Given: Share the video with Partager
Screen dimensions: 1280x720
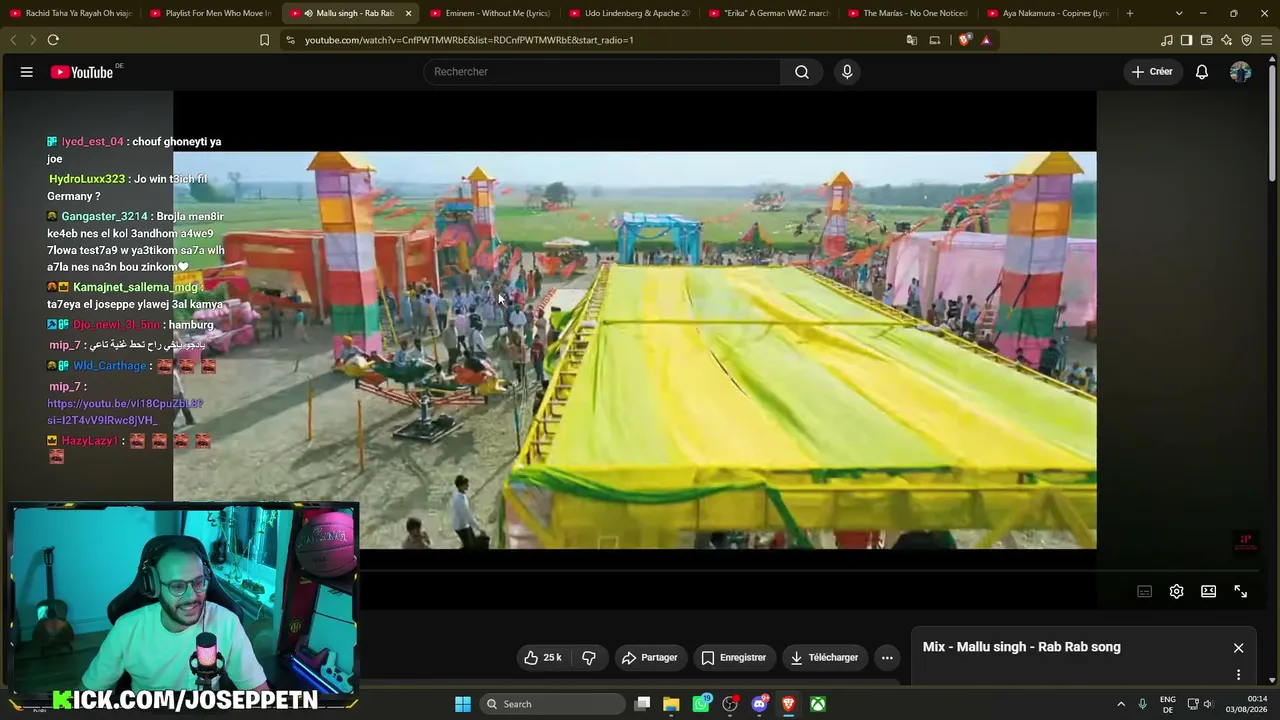Looking at the screenshot, I should click(x=649, y=658).
